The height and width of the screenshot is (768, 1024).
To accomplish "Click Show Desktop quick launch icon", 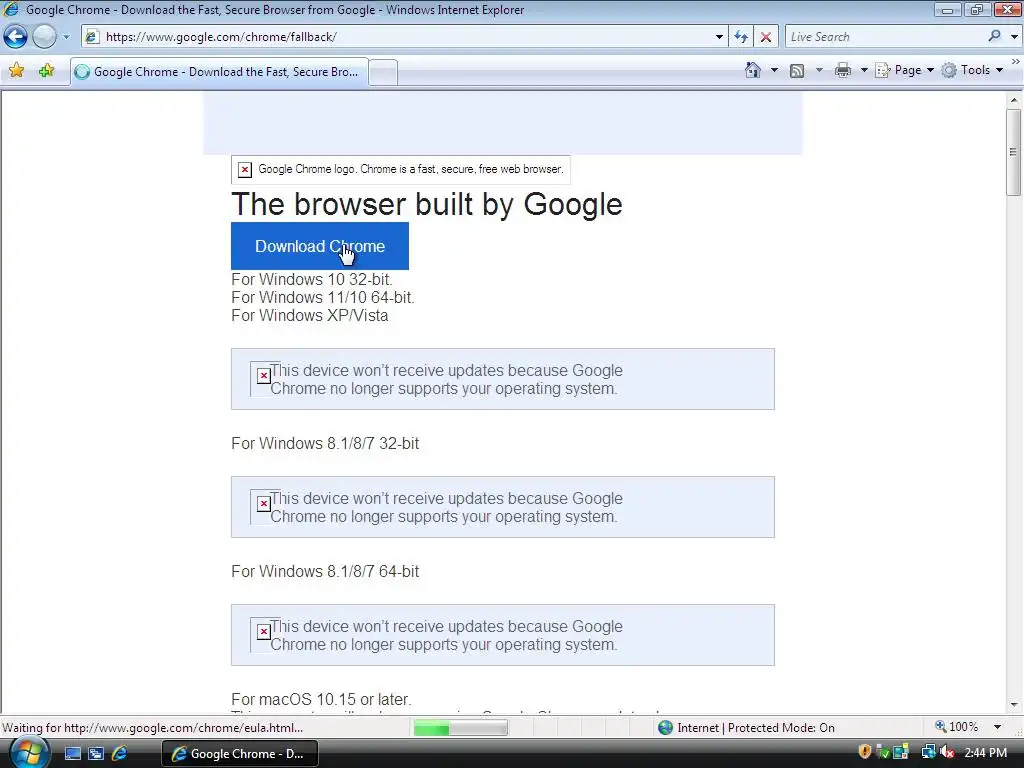I will (72, 754).
